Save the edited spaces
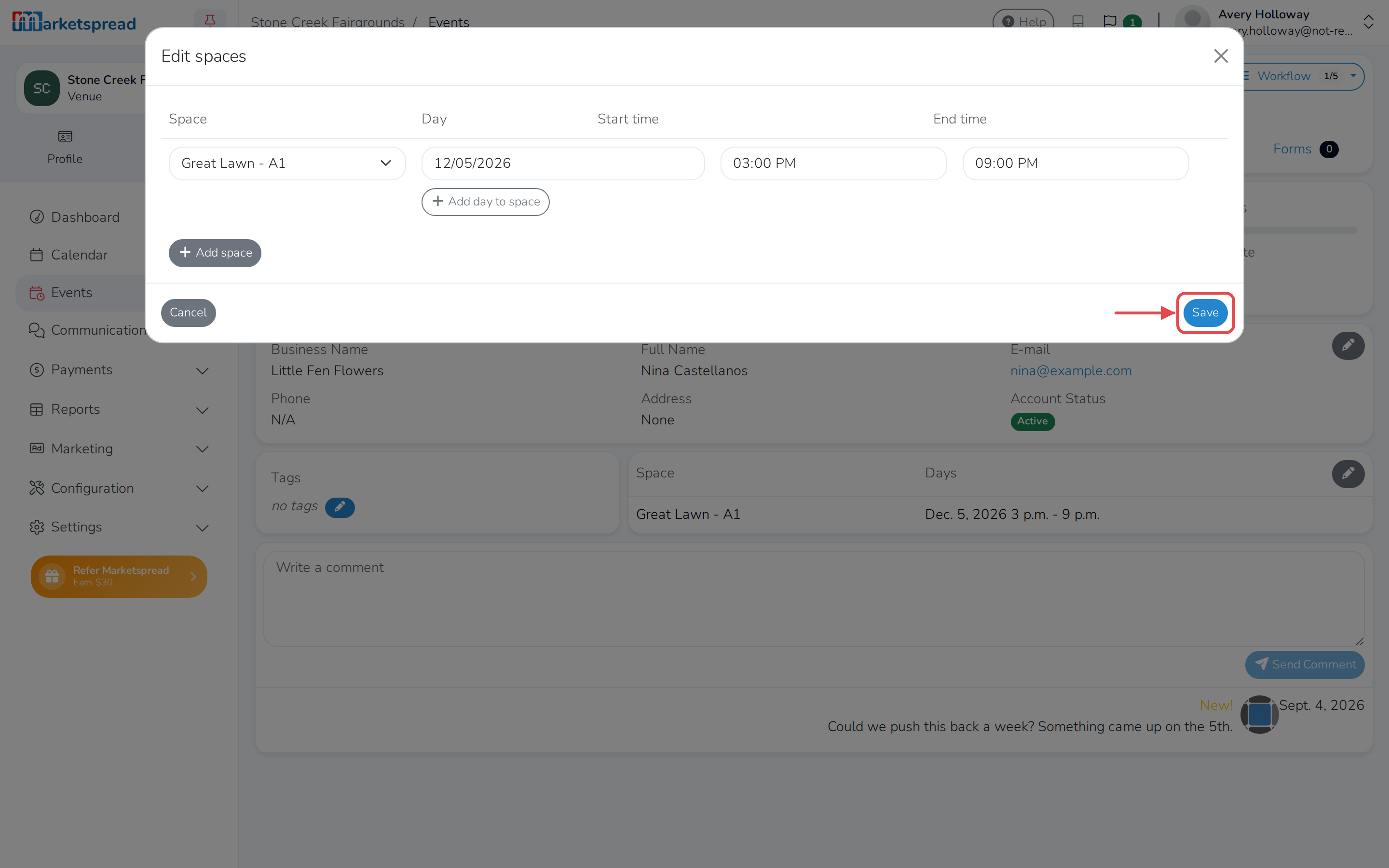 1205,313
